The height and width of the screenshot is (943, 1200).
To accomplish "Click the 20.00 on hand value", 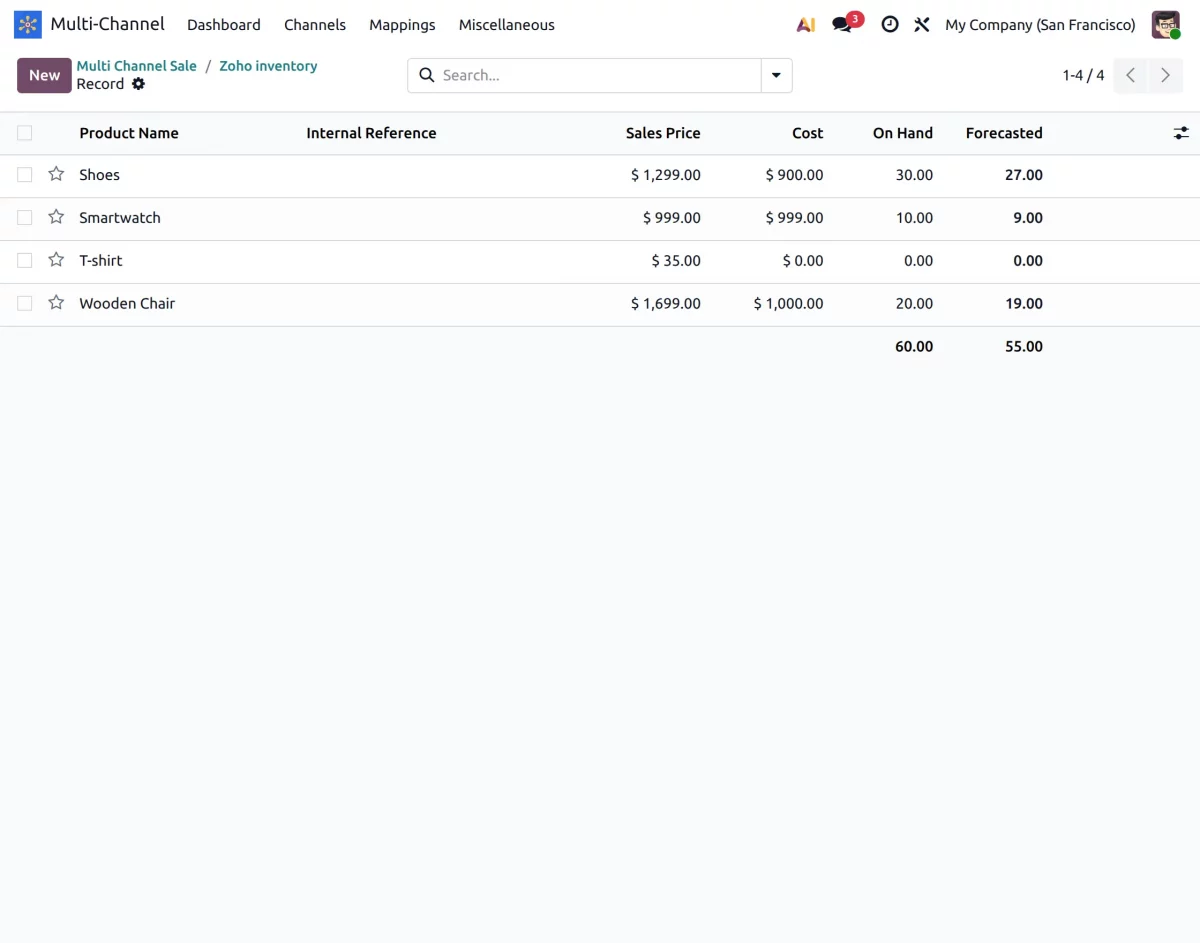I will [x=914, y=304].
